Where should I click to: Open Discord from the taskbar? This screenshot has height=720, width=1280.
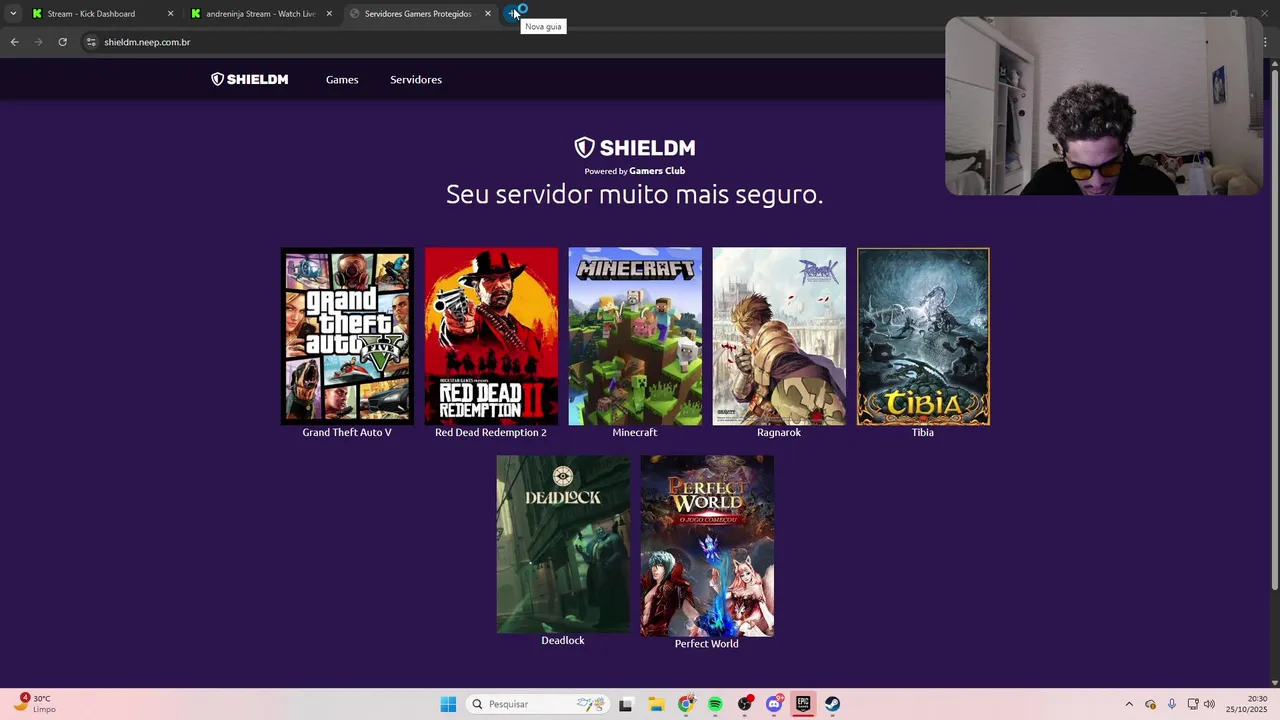(774, 704)
